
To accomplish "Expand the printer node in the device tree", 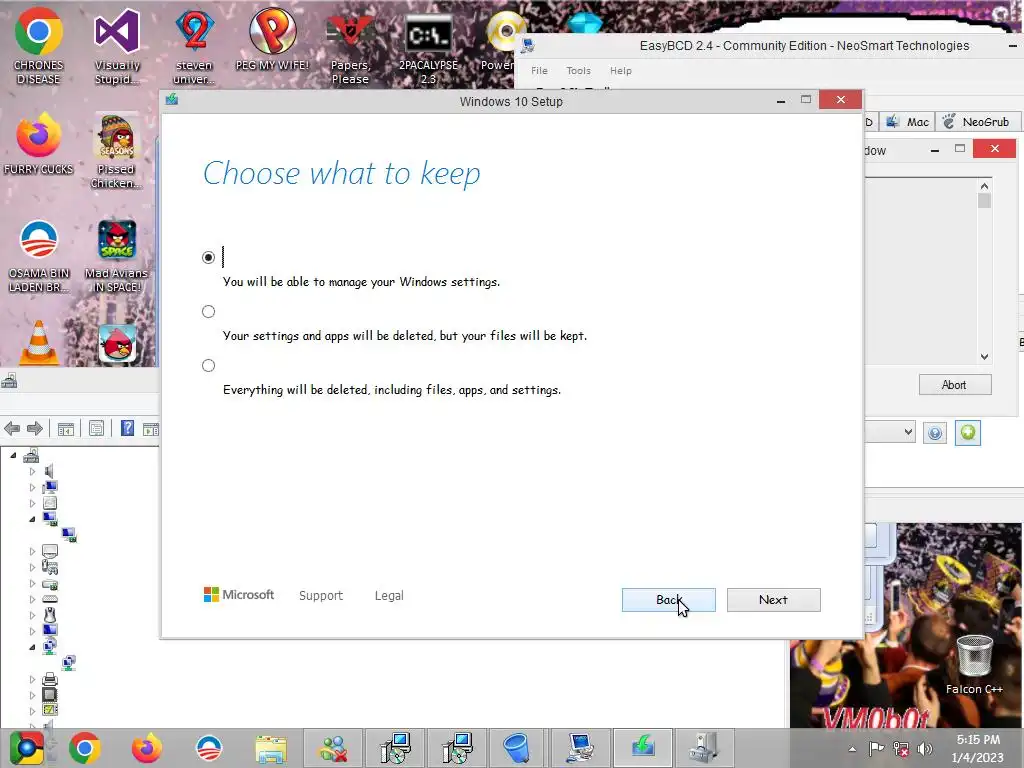I will point(33,679).
